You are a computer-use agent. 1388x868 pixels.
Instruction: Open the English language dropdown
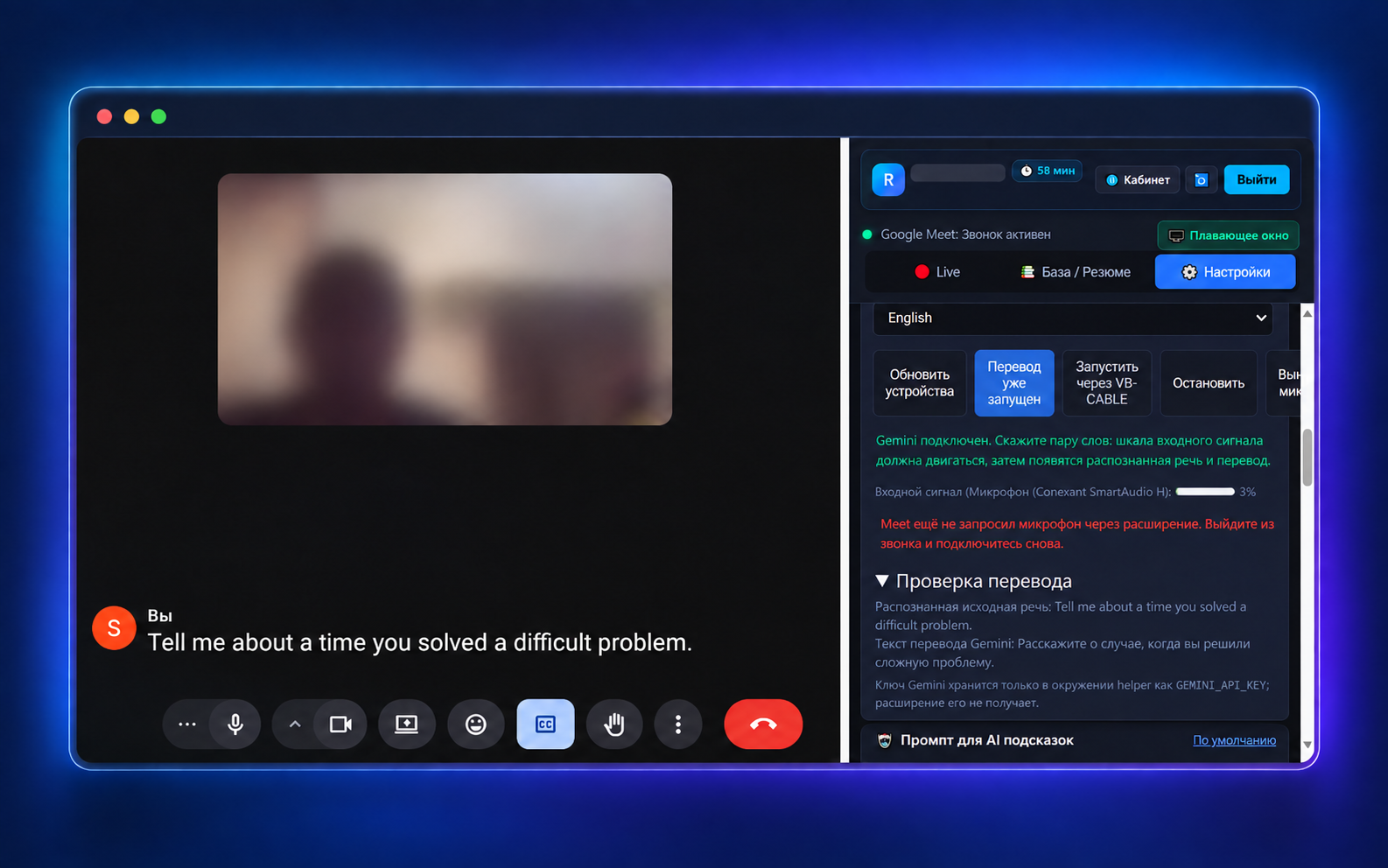(1073, 318)
